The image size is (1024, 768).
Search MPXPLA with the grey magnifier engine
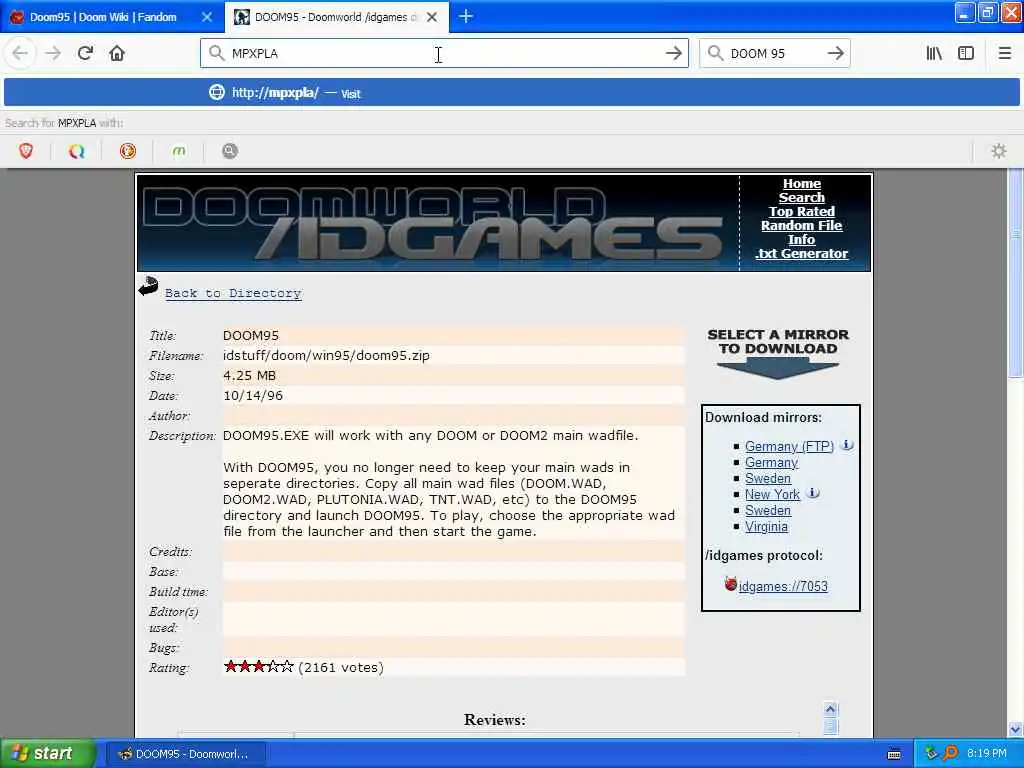coord(229,151)
